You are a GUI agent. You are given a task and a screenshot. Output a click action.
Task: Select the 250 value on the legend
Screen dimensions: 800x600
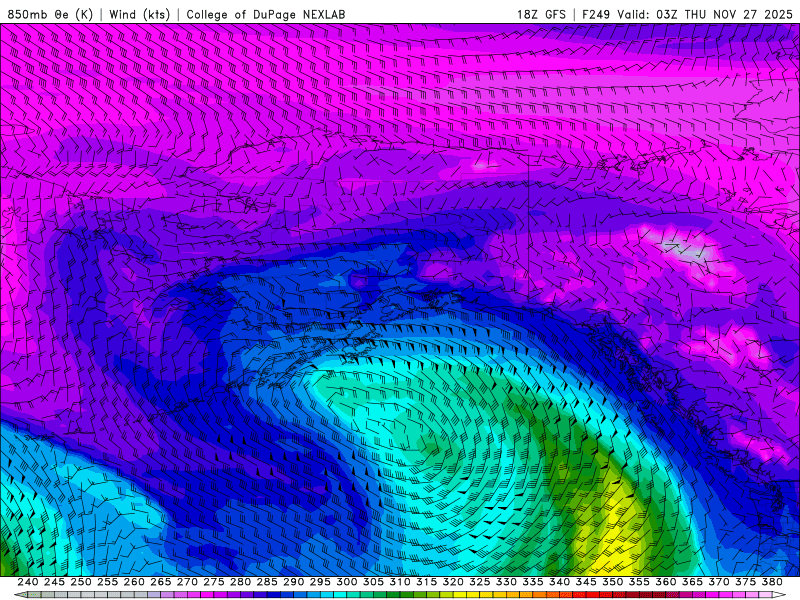(x=81, y=582)
